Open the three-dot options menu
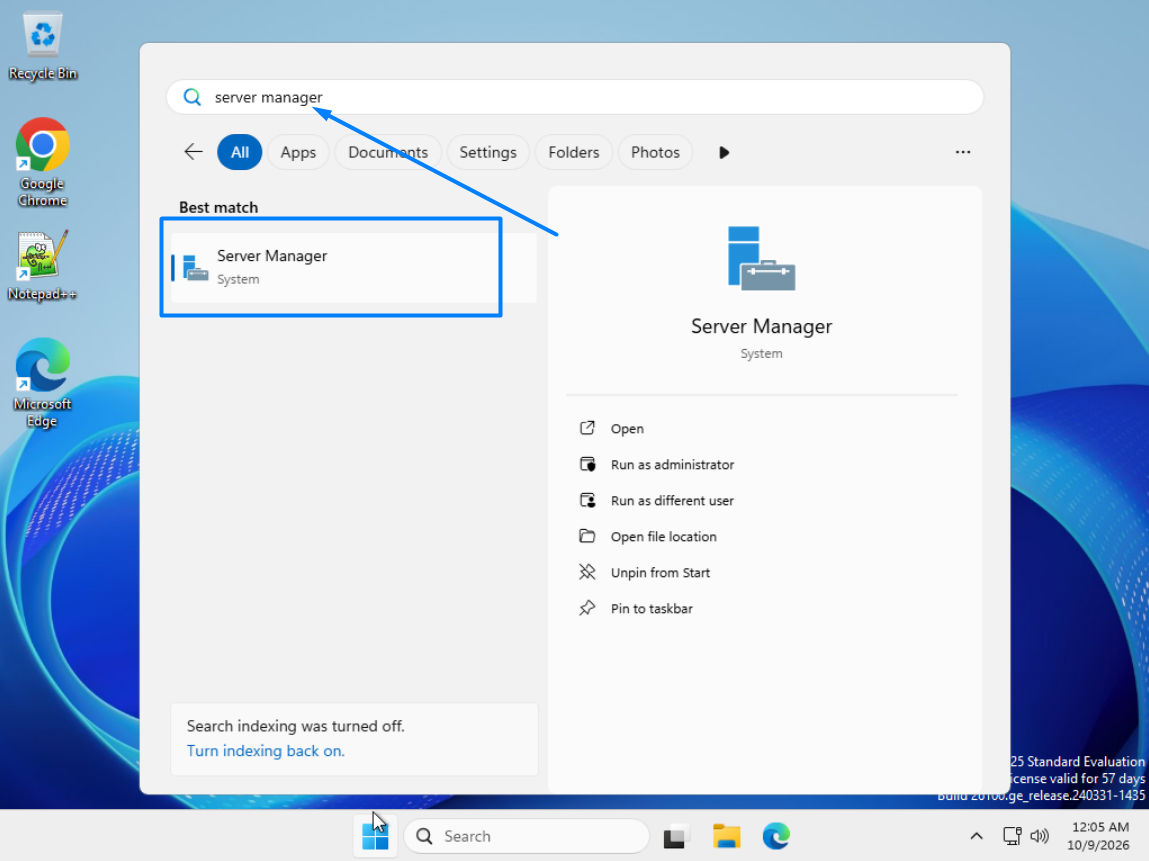 coord(963,152)
